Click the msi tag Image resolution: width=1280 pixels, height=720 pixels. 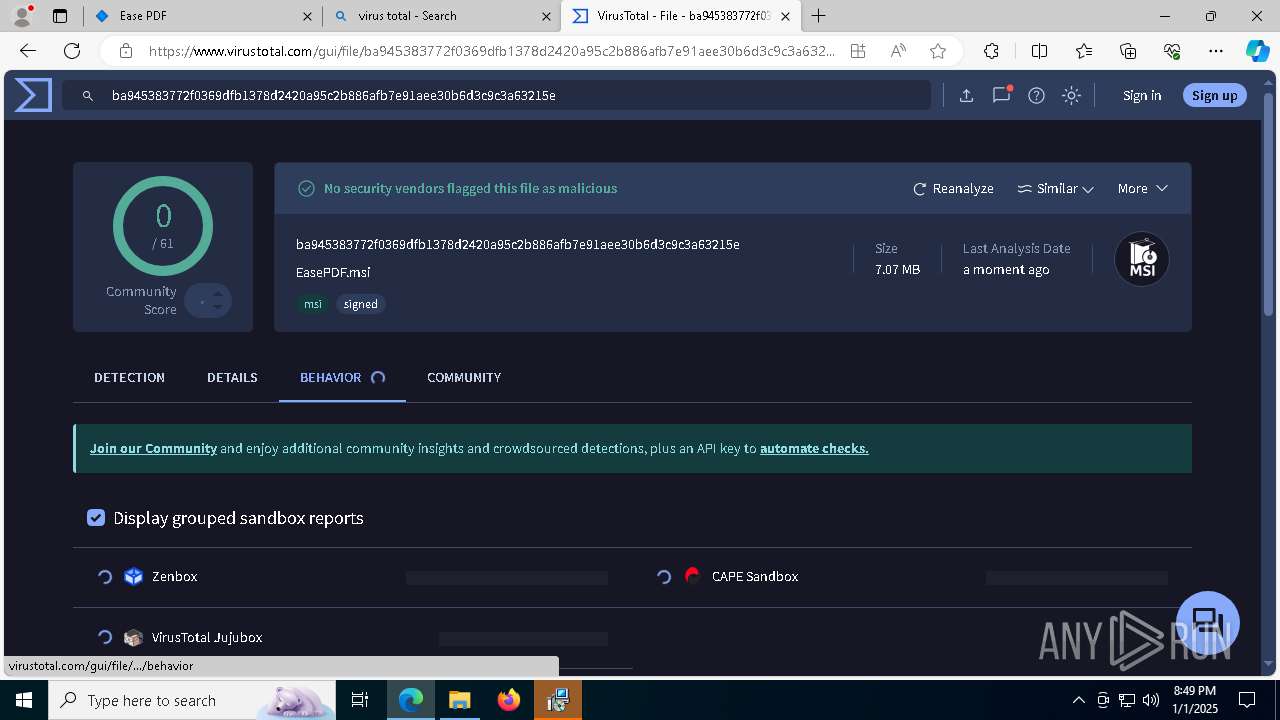[x=313, y=304]
